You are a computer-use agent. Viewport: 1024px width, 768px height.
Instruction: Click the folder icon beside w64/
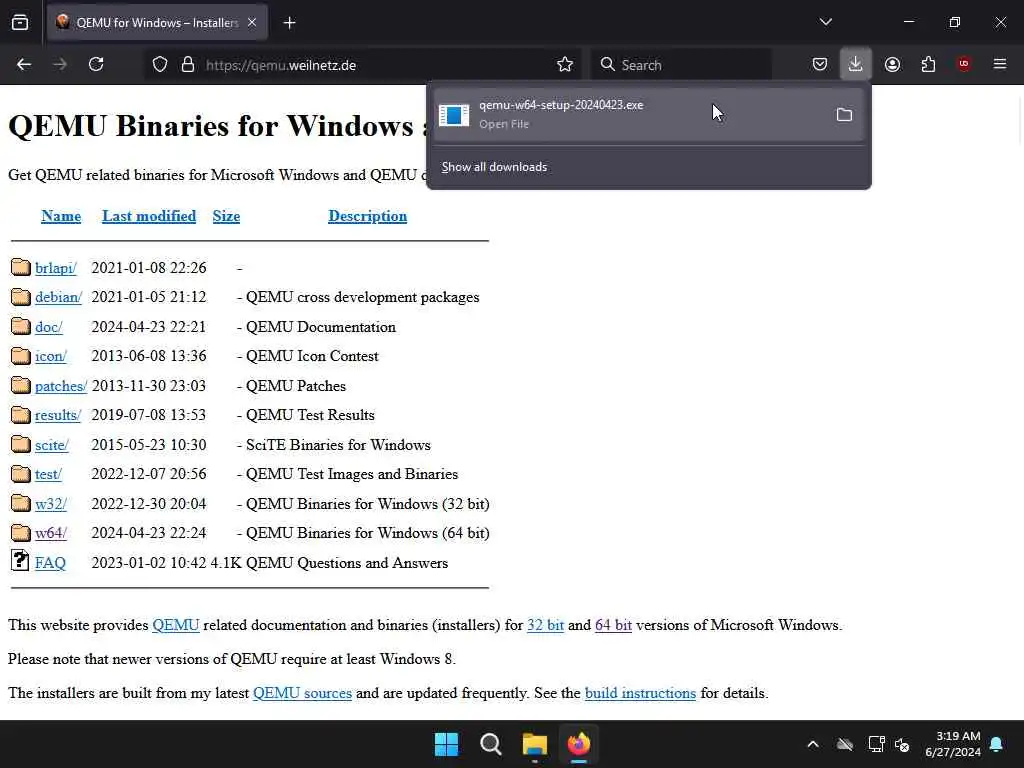tap(21, 533)
